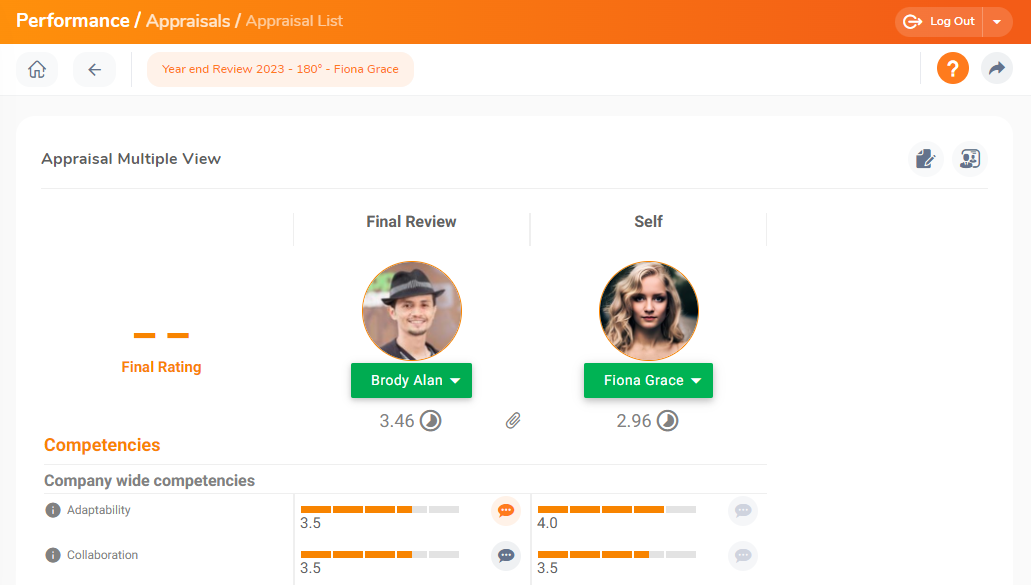Click the share arrow icon
Viewport: 1031px width, 585px height.
click(996, 69)
